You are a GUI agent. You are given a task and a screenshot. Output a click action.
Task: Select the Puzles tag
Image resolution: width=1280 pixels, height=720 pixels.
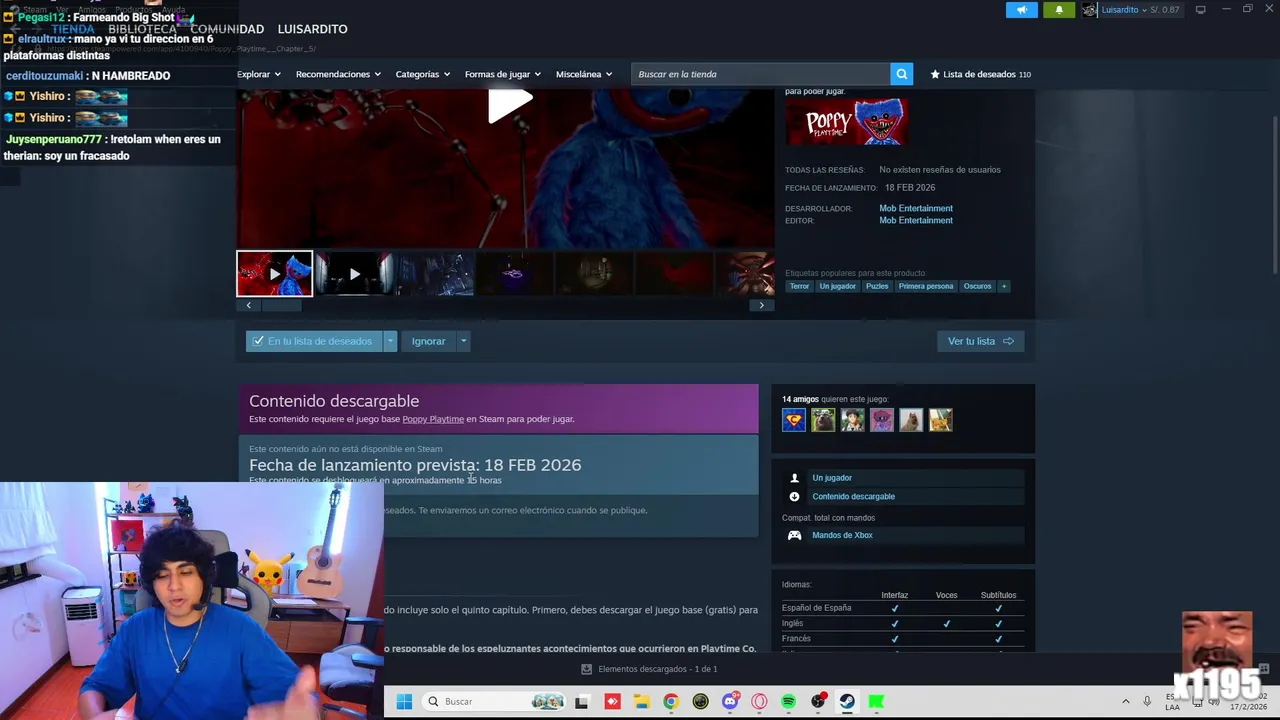tap(877, 286)
